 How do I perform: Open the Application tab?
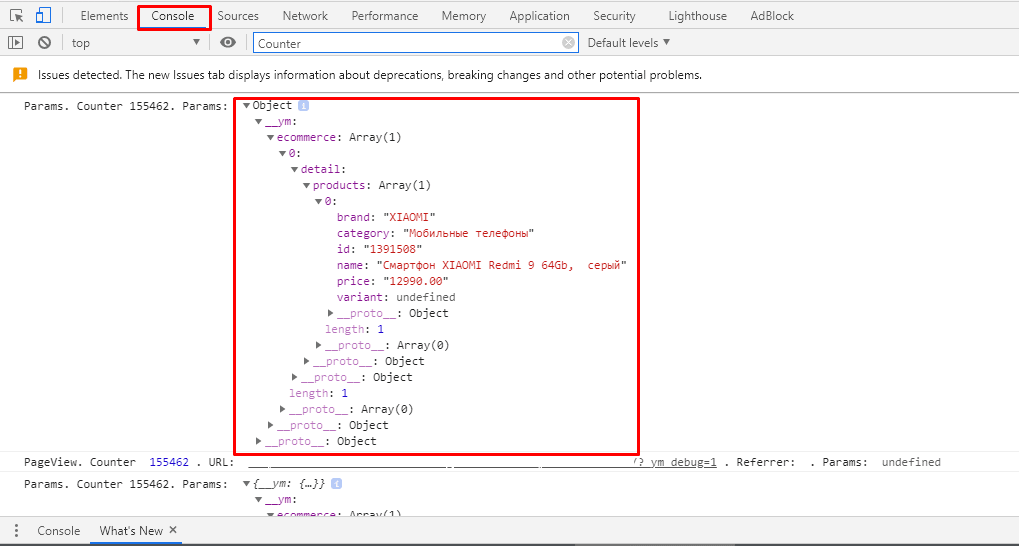(539, 16)
